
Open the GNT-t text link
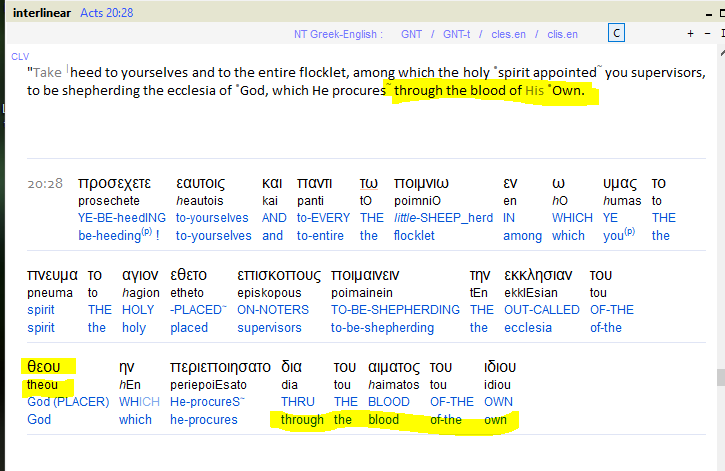[x=459, y=34]
